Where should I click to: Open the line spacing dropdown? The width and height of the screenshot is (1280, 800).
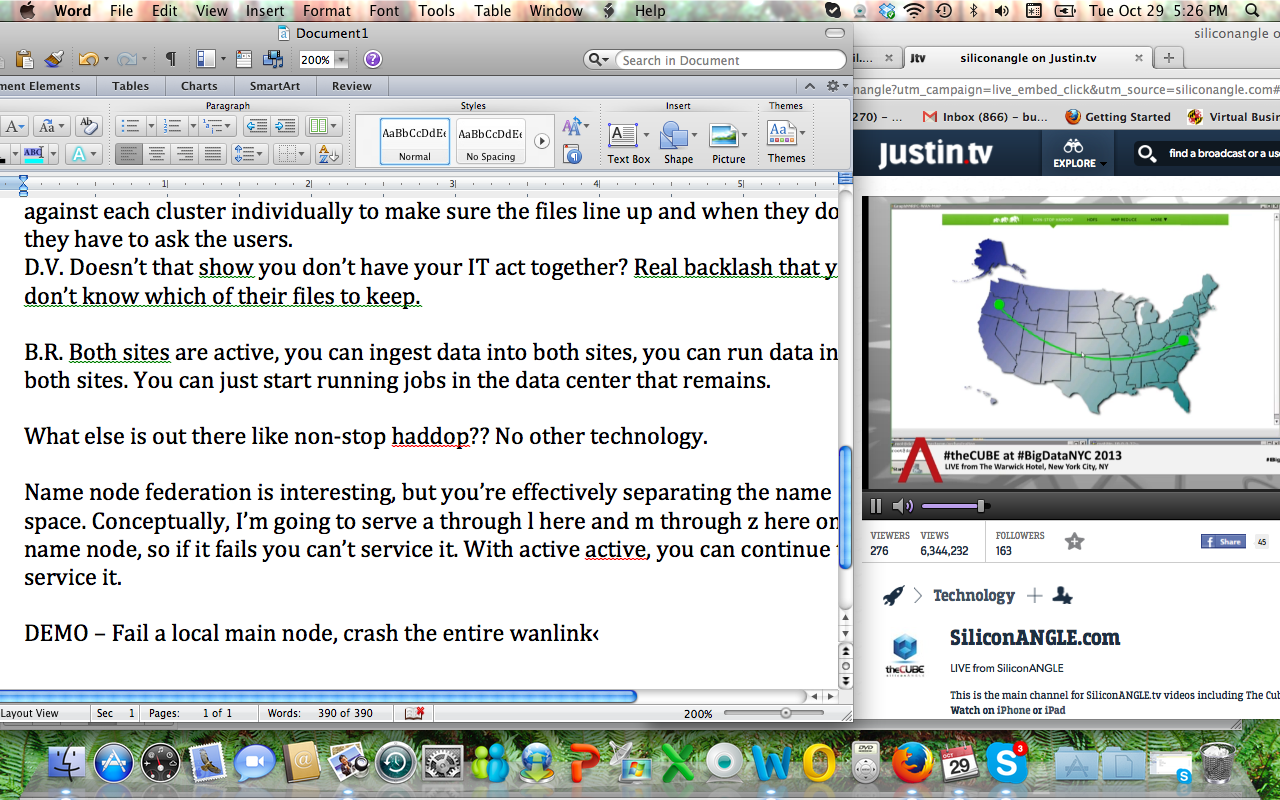pyautogui.click(x=248, y=154)
